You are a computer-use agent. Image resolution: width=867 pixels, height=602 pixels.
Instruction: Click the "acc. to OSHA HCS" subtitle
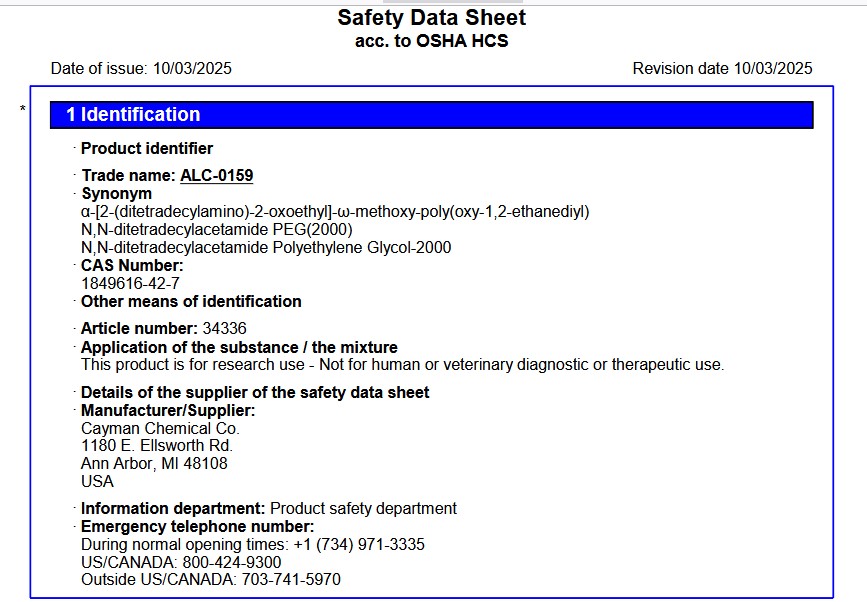click(431, 41)
